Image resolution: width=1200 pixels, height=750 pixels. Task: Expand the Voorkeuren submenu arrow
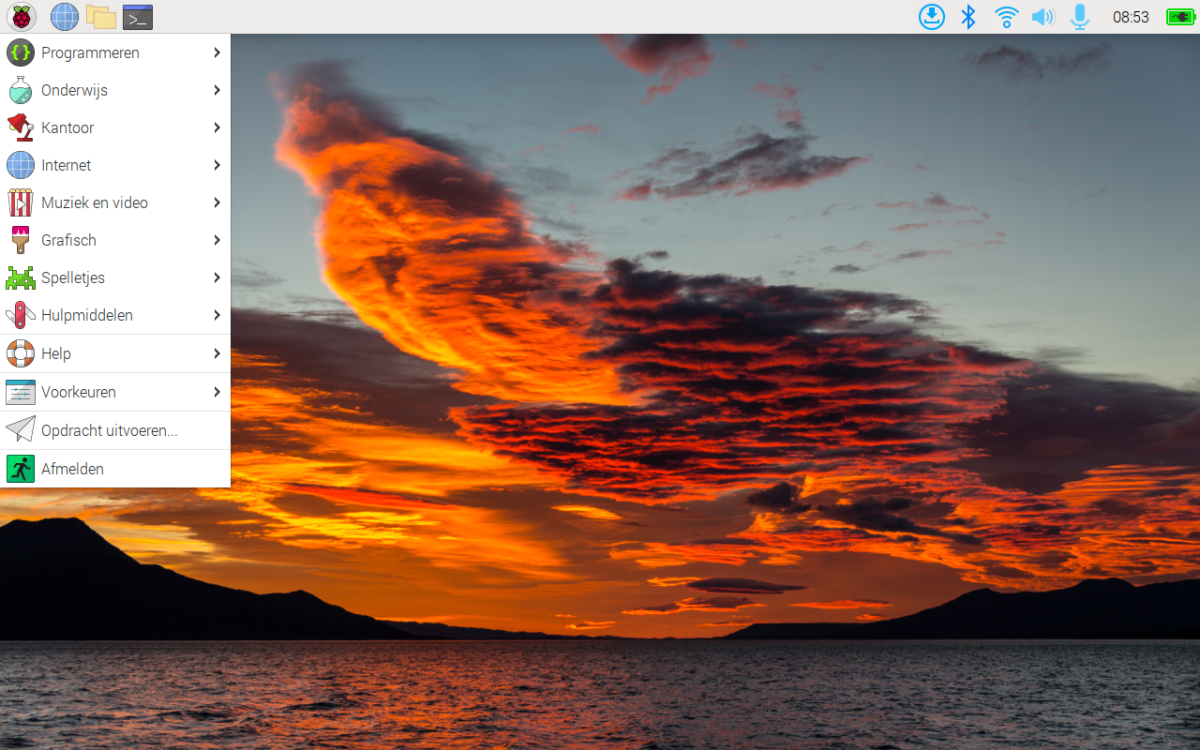pos(216,392)
